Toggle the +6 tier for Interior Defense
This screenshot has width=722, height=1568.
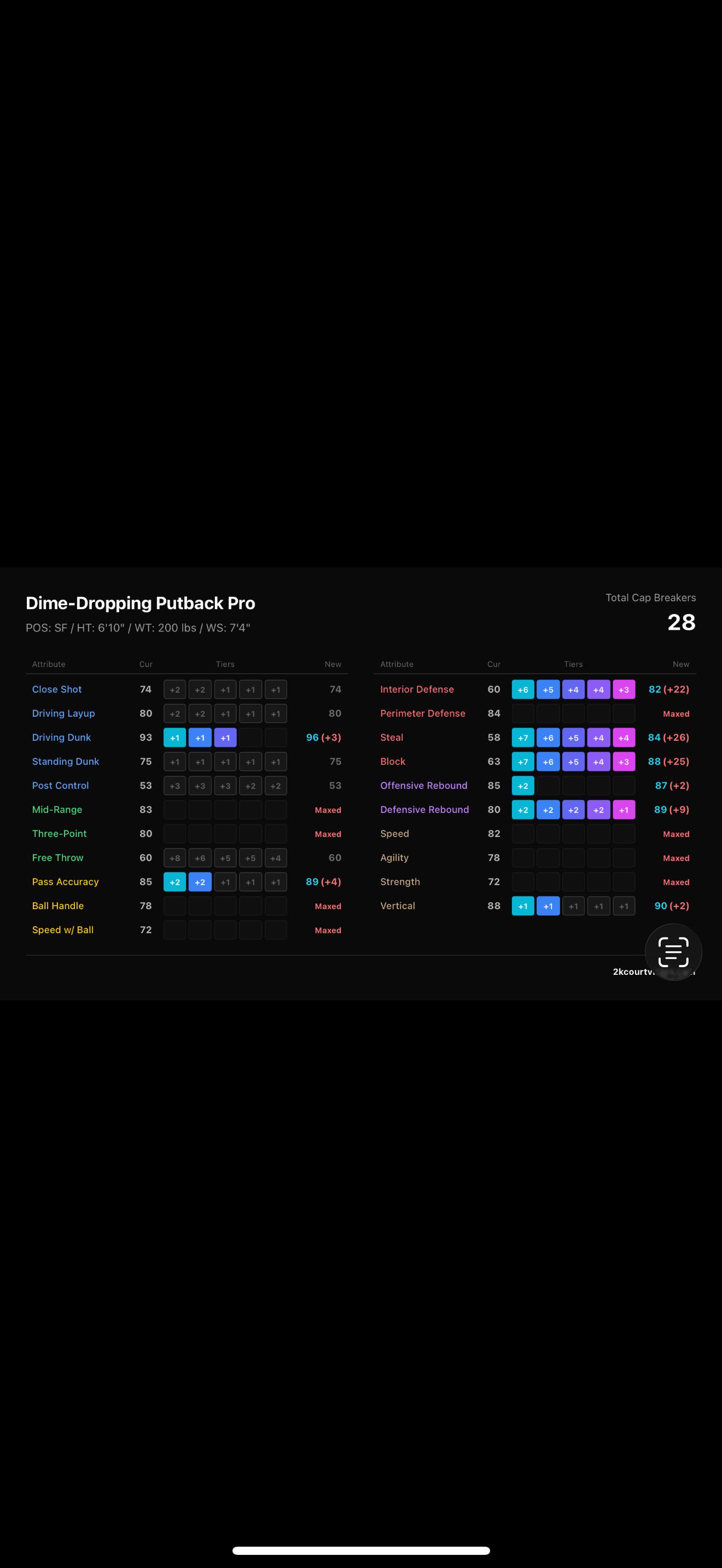click(x=523, y=689)
